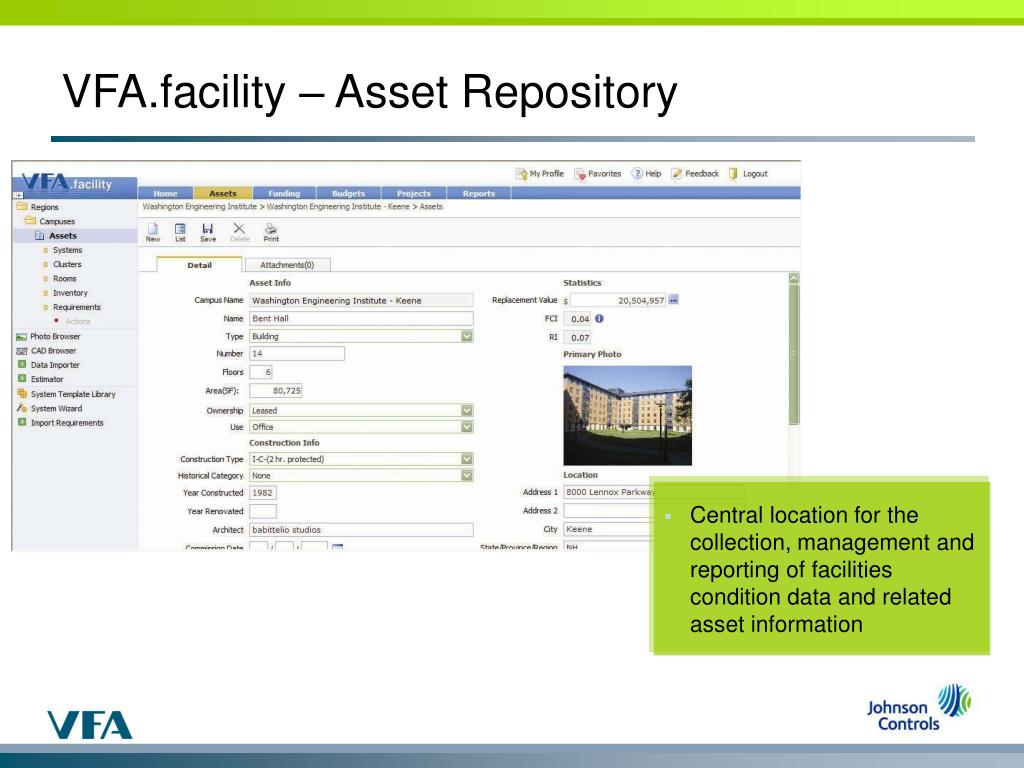Click the Architect field babittelio studios
The width and height of the screenshot is (1024, 768).
pyautogui.click(x=361, y=530)
